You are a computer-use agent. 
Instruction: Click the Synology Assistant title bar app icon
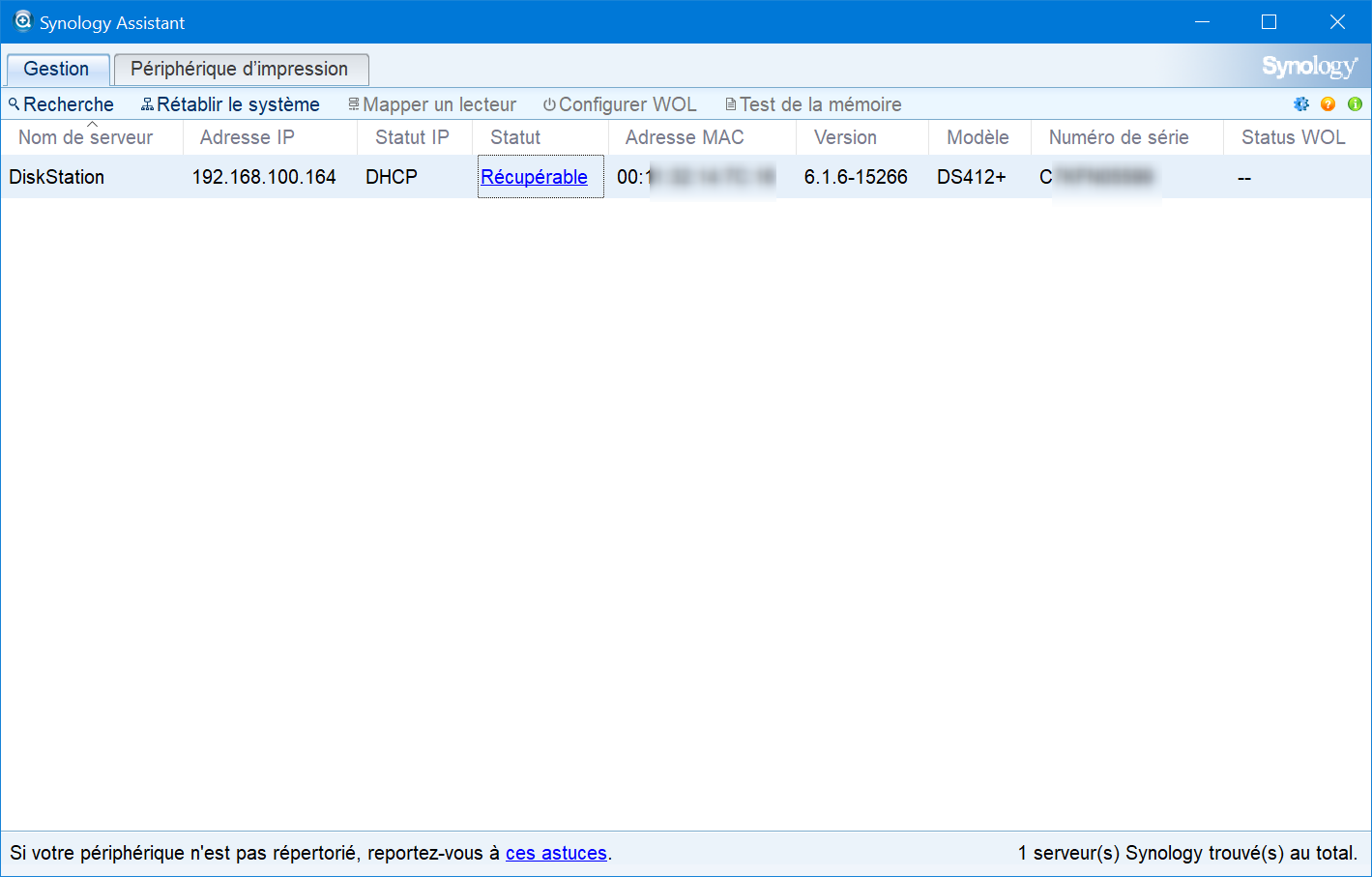[x=22, y=21]
